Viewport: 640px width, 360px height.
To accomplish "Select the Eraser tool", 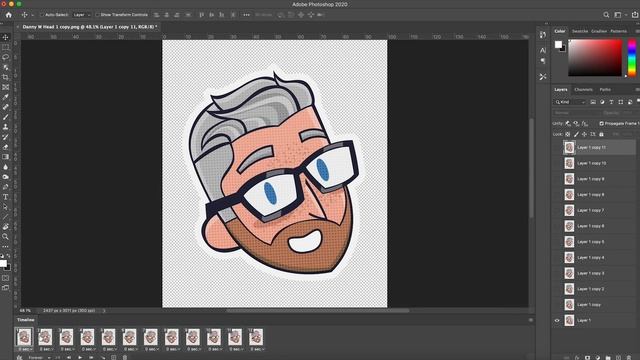I will (x=5, y=147).
